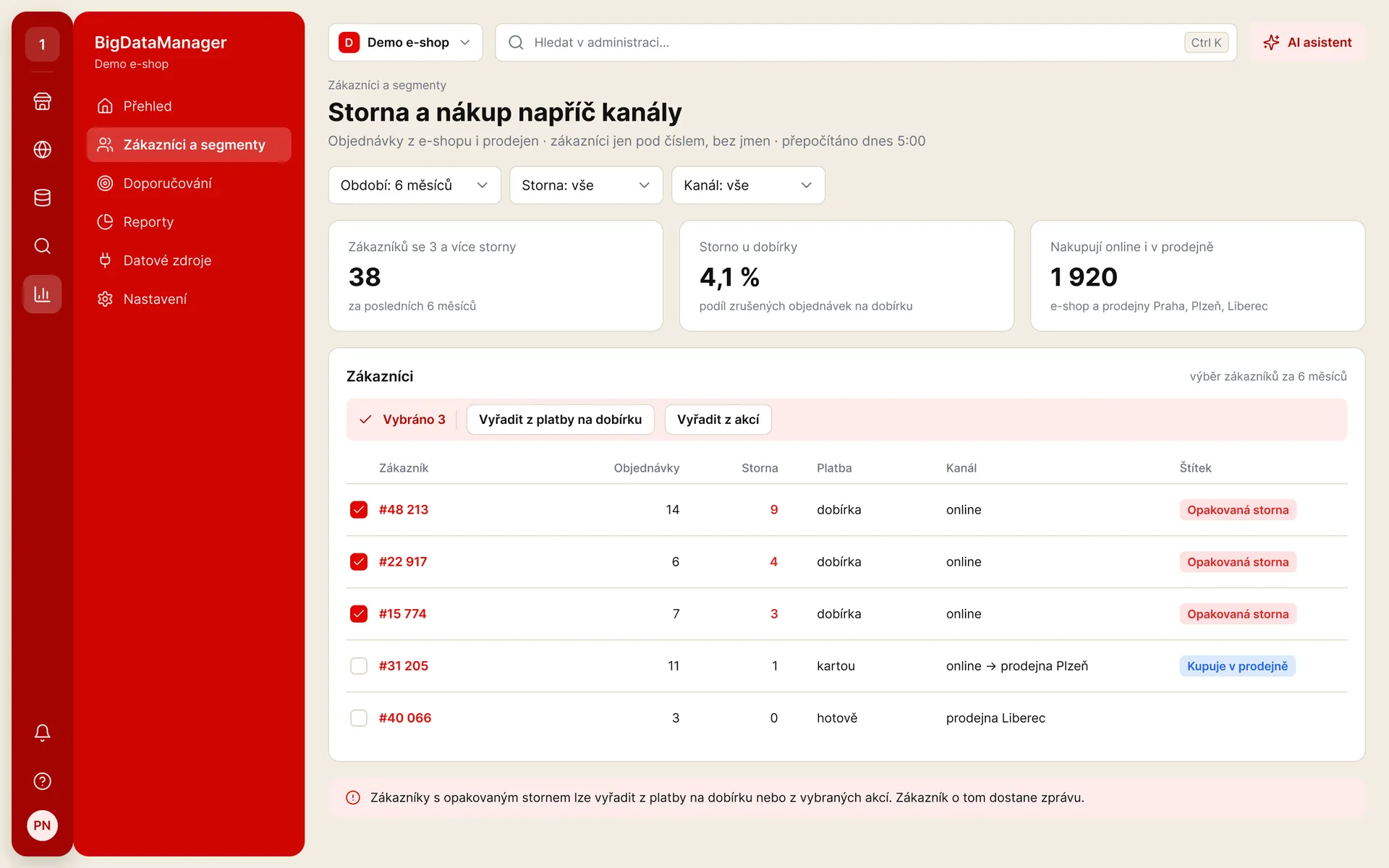
Task: Open the database icon in rail
Action: click(42, 197)
